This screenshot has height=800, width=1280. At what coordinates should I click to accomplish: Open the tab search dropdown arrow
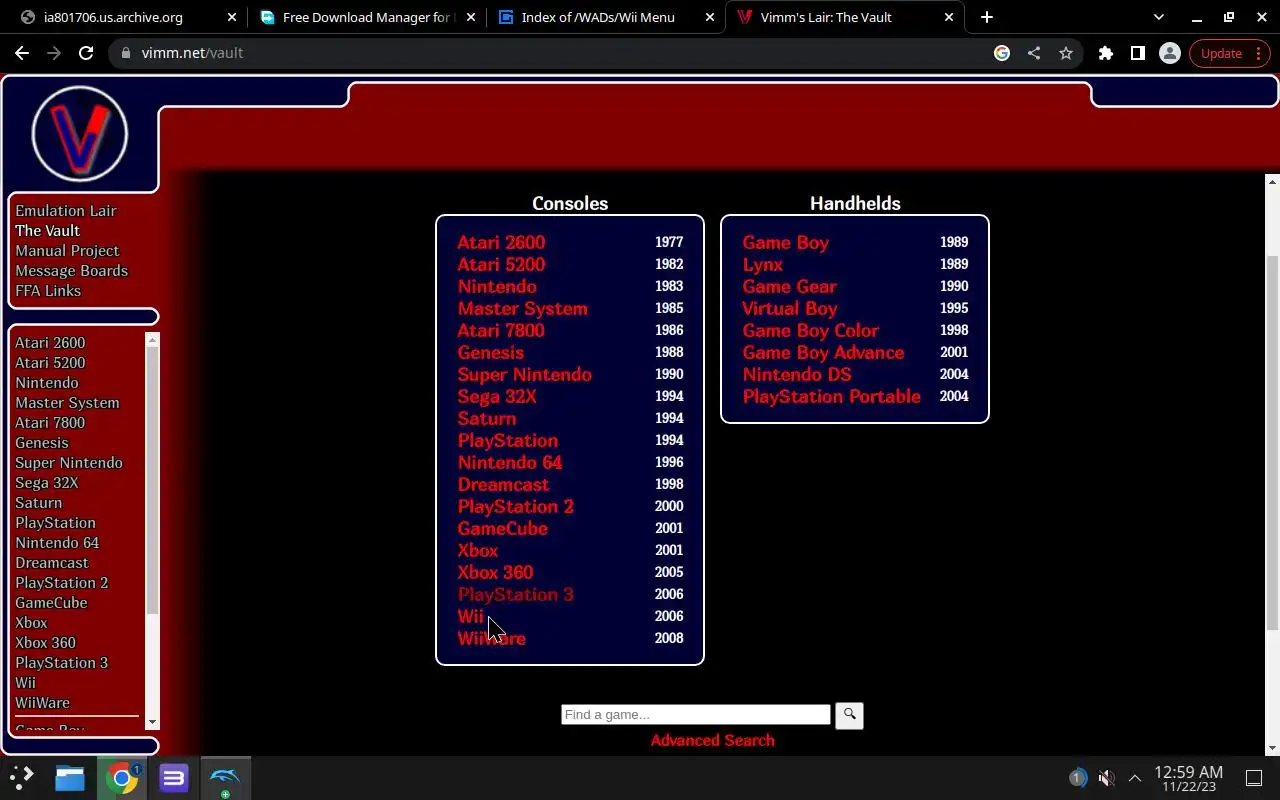1159,17
